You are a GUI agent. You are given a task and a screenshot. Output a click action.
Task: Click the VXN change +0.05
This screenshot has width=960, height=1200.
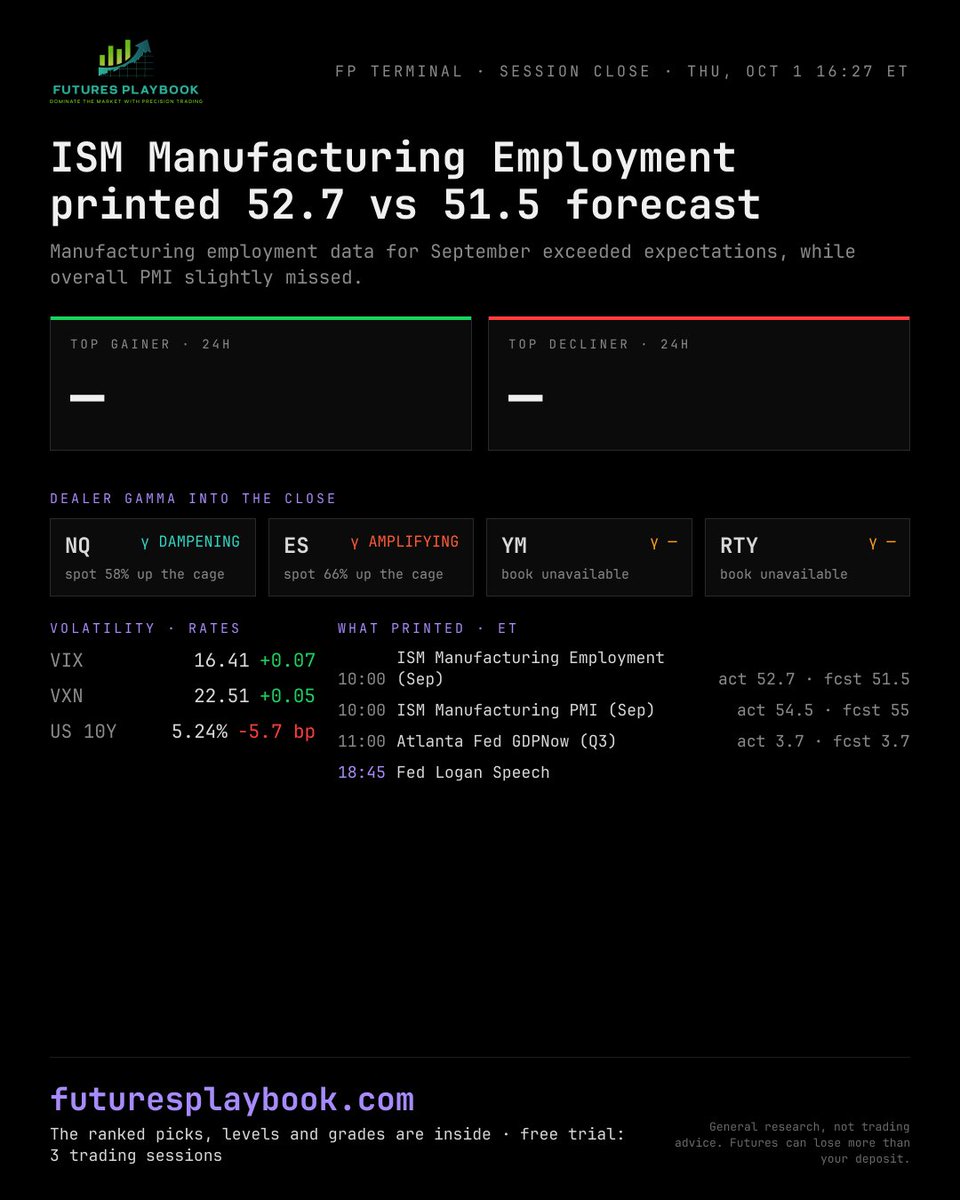pyautogui.click(x=287, y=696)
